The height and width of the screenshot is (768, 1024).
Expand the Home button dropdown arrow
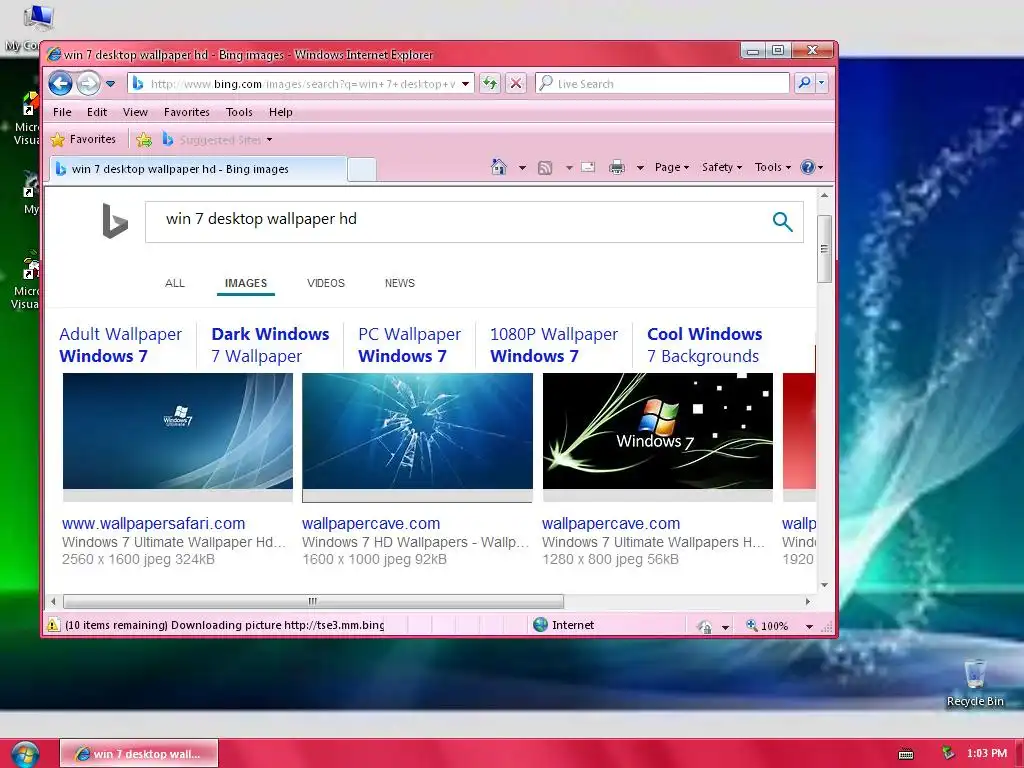(x=522, y=168)
